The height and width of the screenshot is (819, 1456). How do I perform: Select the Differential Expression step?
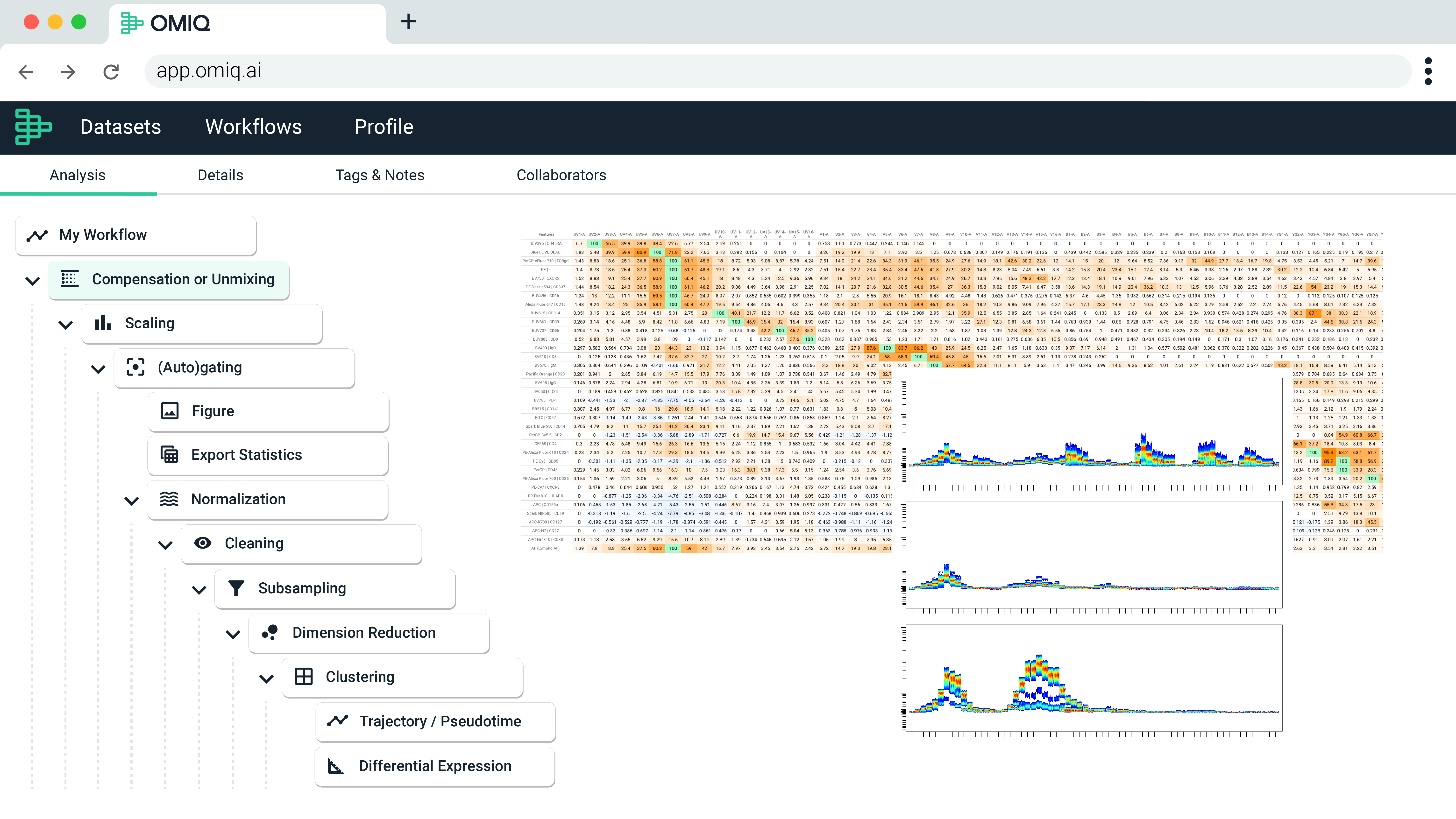point(435,766)
